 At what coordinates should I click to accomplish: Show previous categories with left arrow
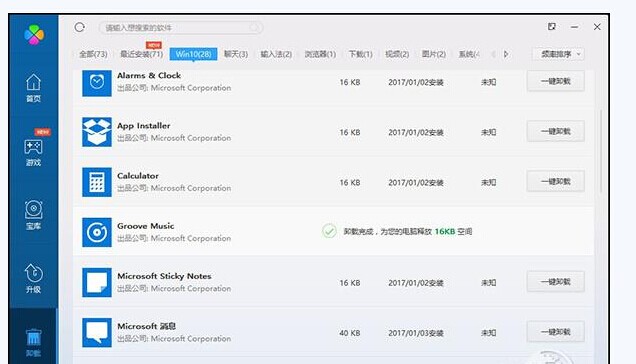(x=493, y=54)
